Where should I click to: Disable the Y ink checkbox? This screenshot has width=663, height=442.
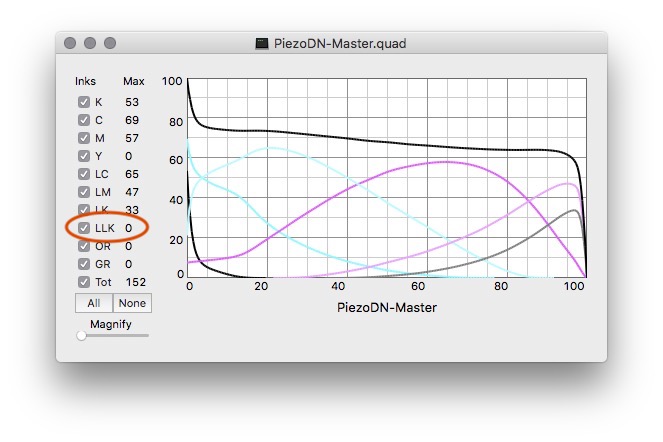84,156
